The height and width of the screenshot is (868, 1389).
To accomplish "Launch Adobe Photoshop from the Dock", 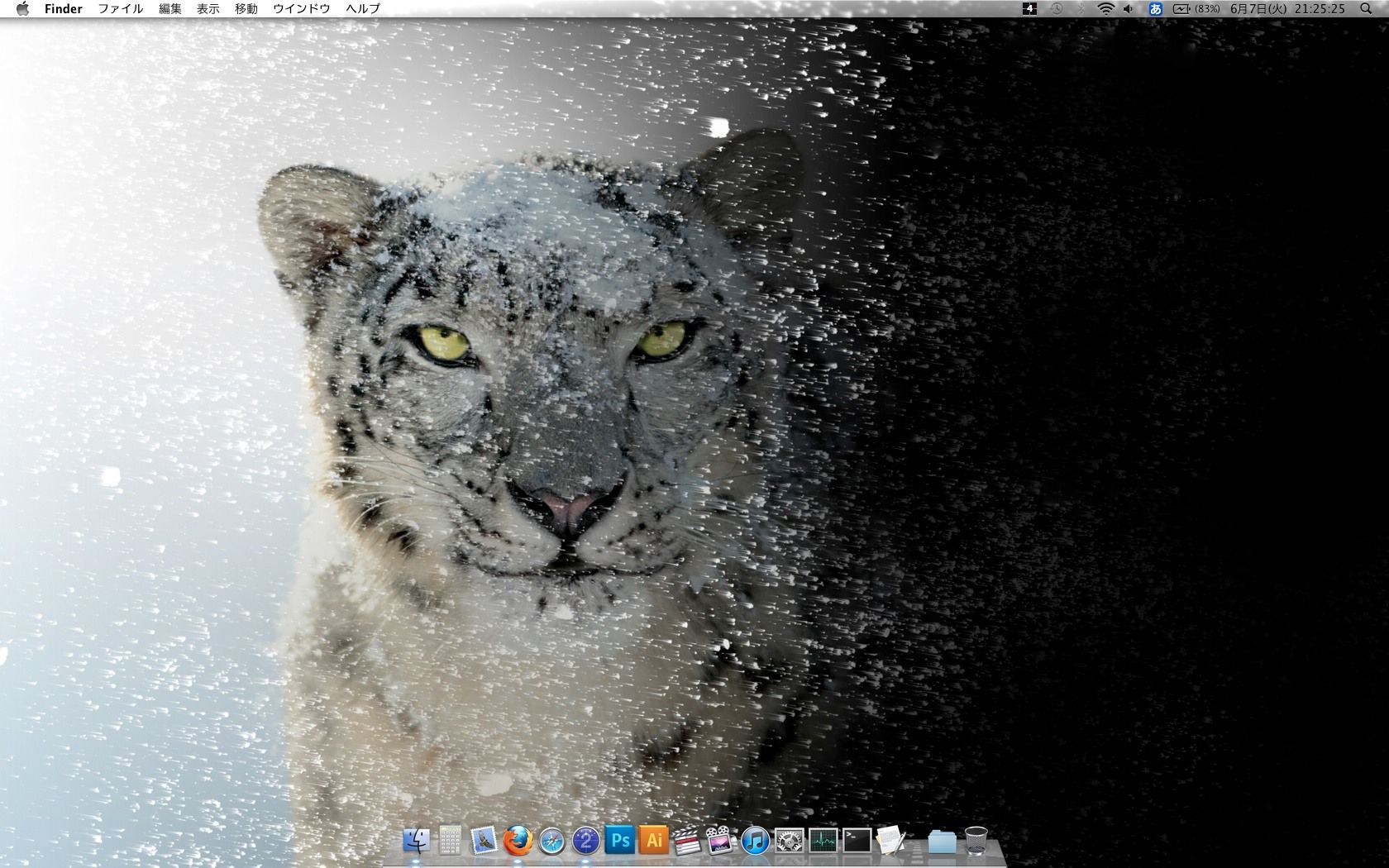I will pos(619,841).
